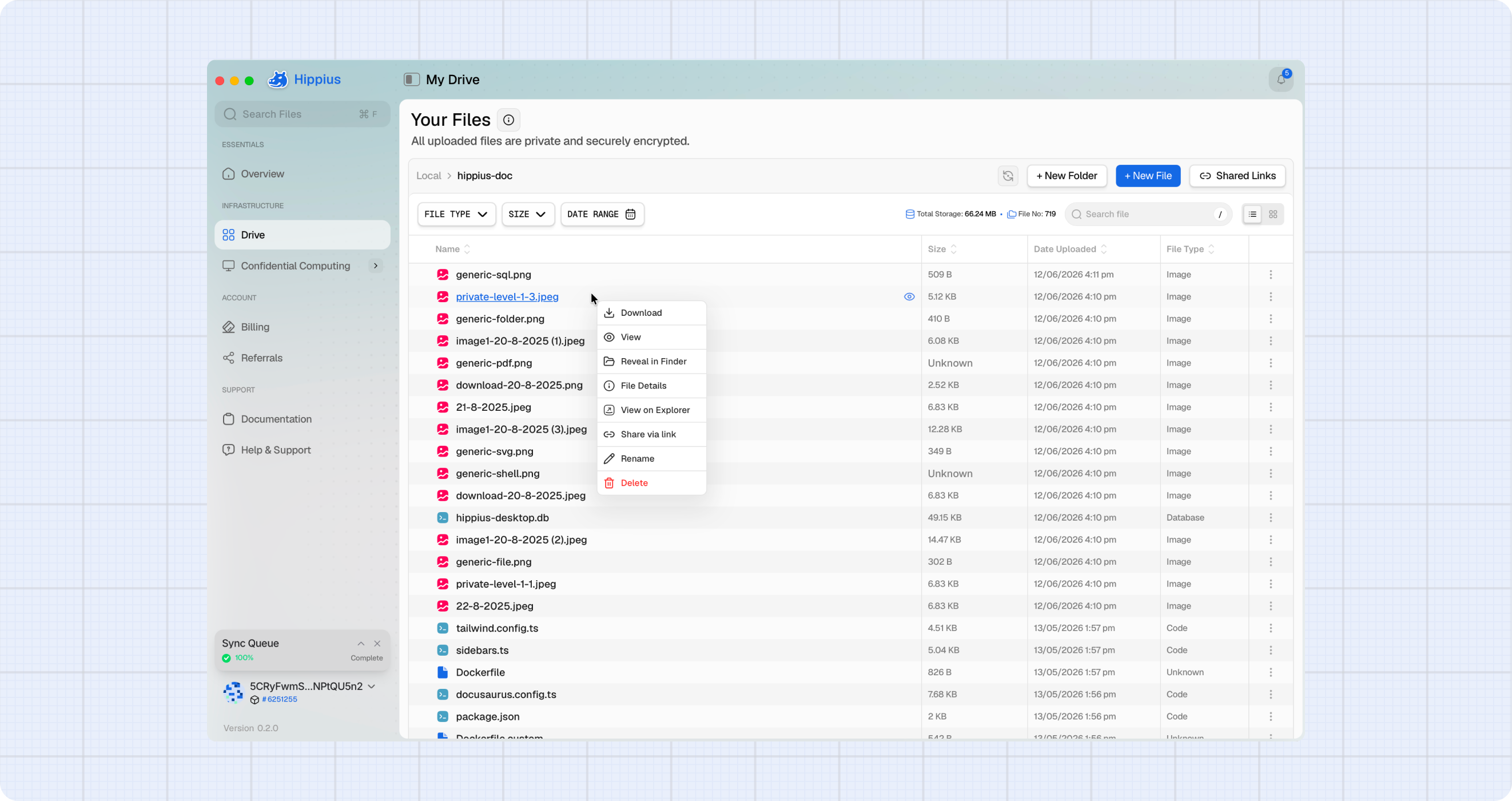Click the info icon next to Your Files
This screenshot has width=1512, height=801.
(508, 120)
